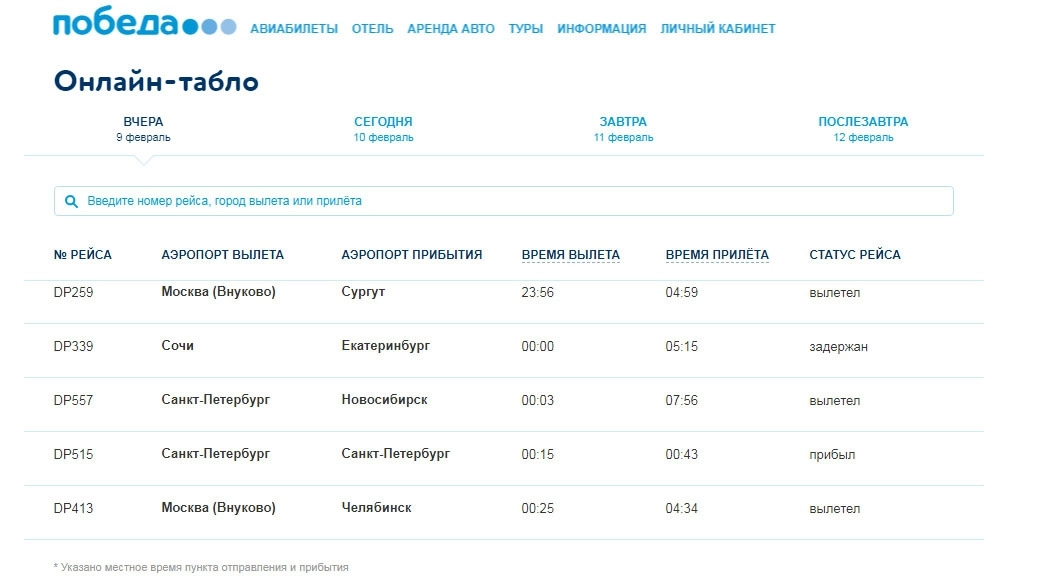Sort by Время вылета column

pos(570,255)
